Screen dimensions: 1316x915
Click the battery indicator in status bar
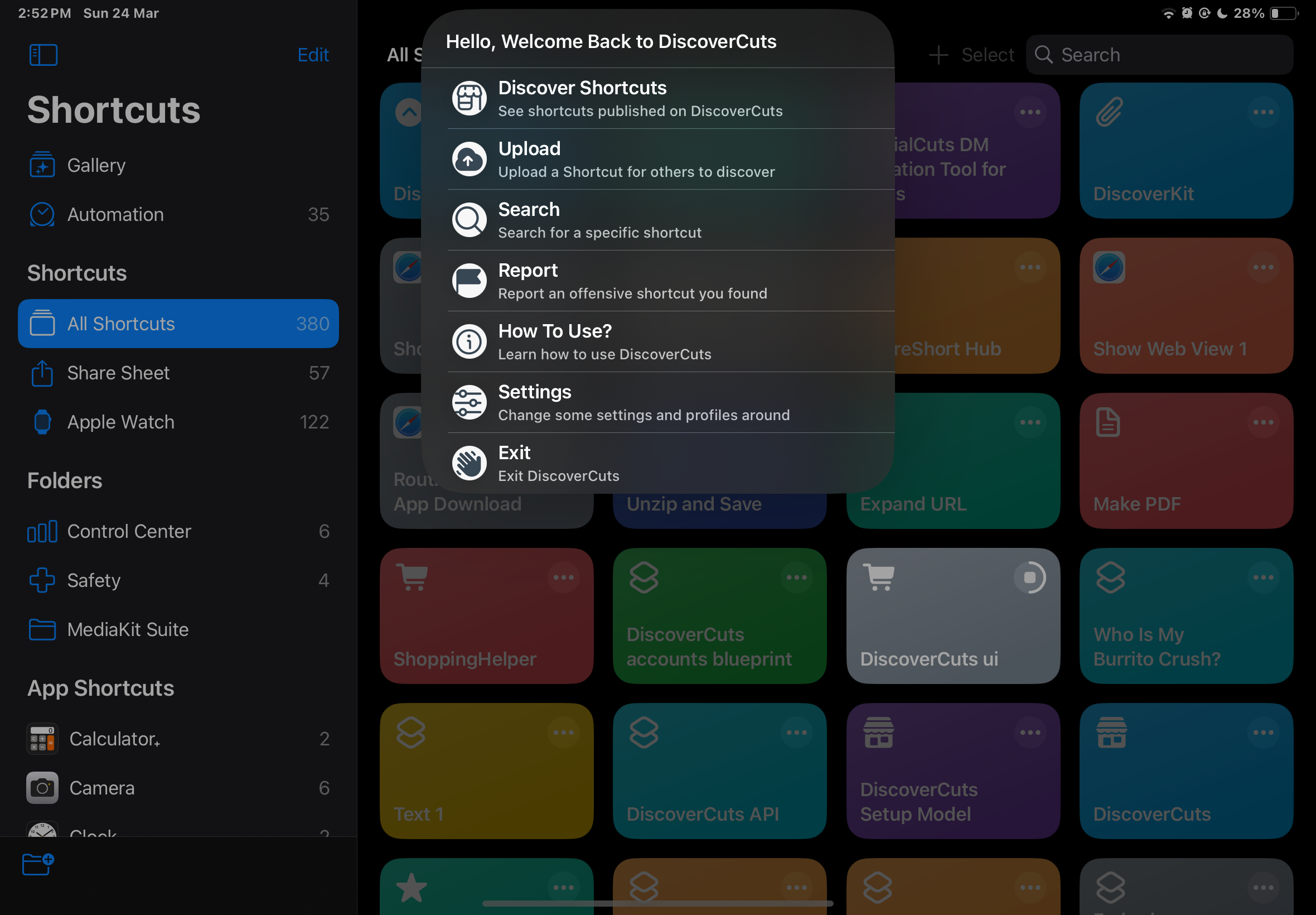click(x=1283, y=13)
